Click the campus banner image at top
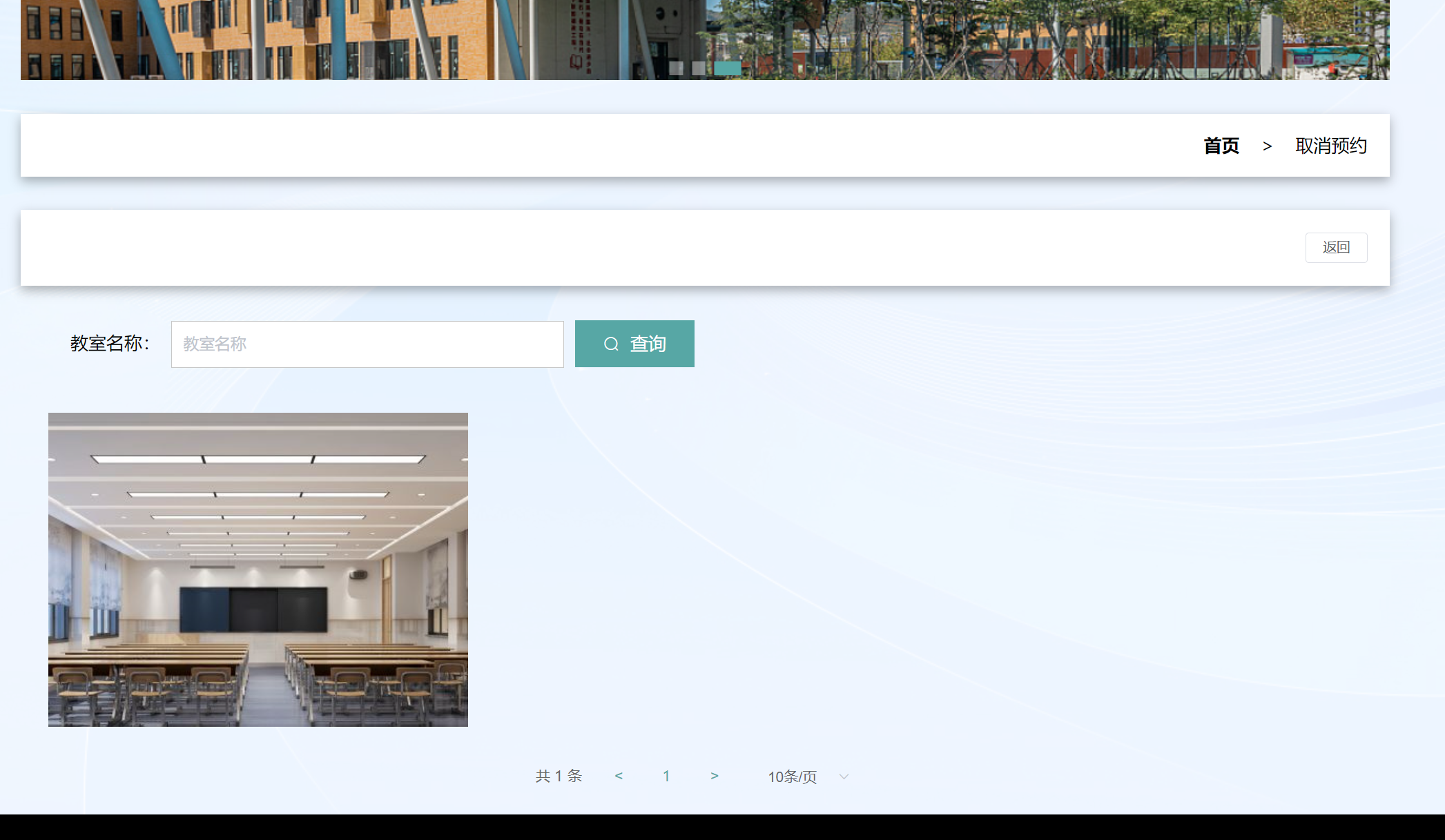The image size is (1445, 840). (x=704, y=38)
